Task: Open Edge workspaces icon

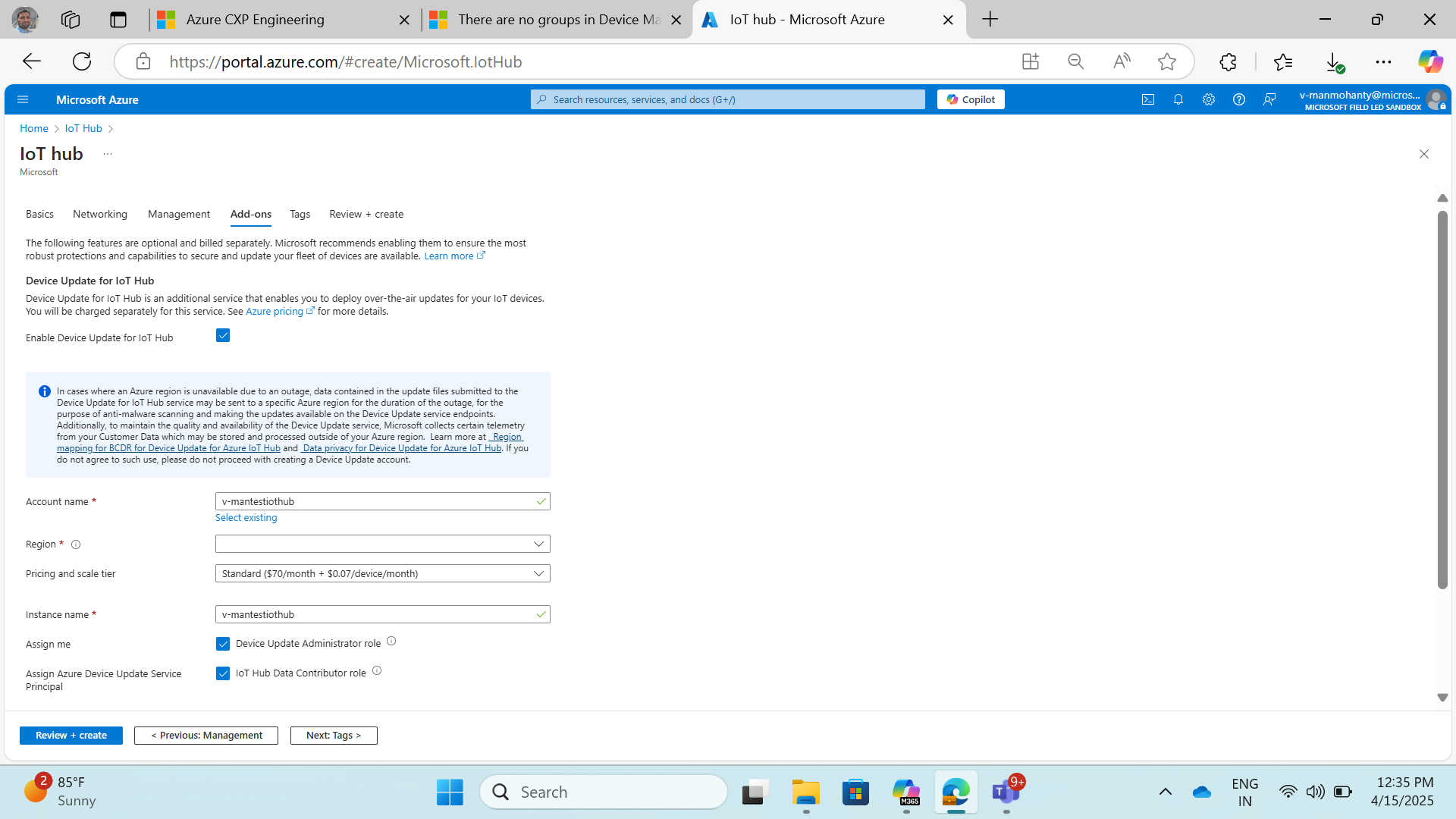Action: [71, 20]
